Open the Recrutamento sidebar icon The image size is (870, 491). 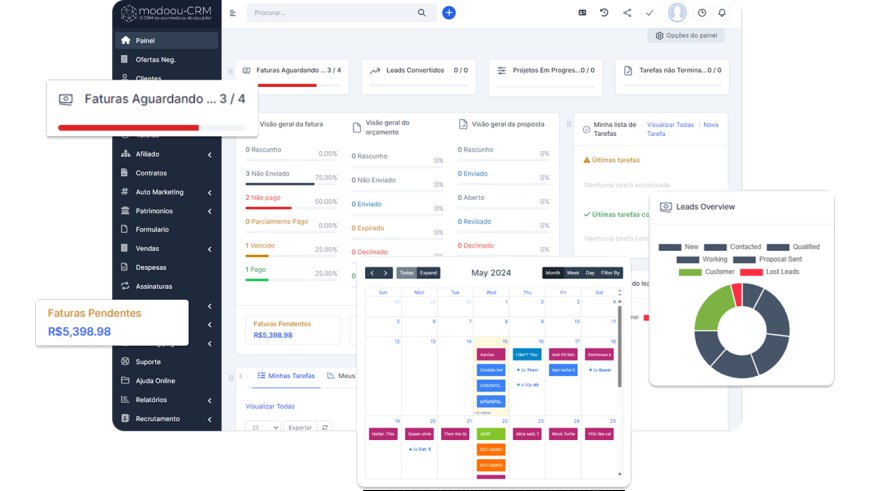tap(125, 418)
